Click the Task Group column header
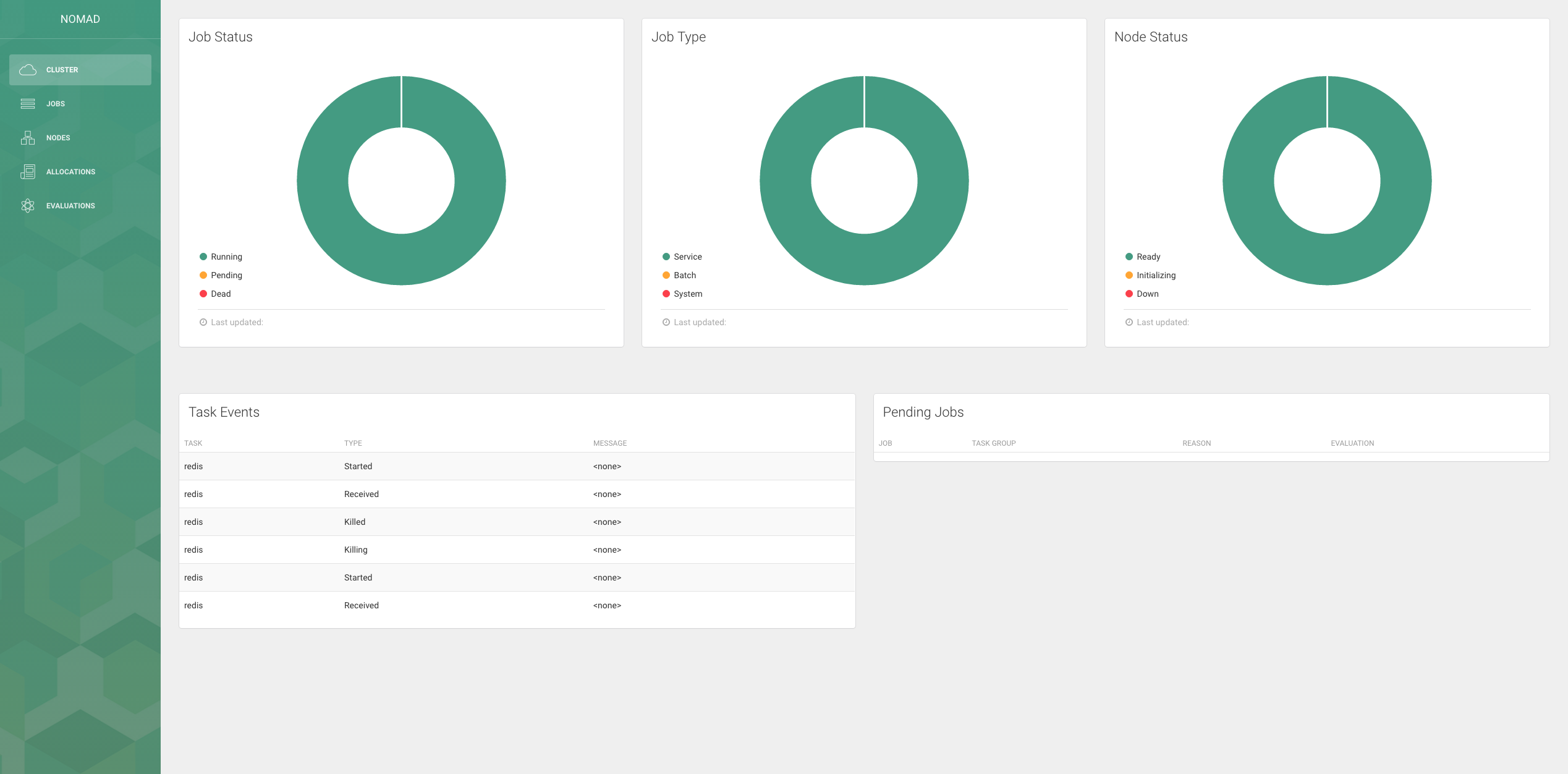This screenshot has width=1568, height=774. pos(993,443)
